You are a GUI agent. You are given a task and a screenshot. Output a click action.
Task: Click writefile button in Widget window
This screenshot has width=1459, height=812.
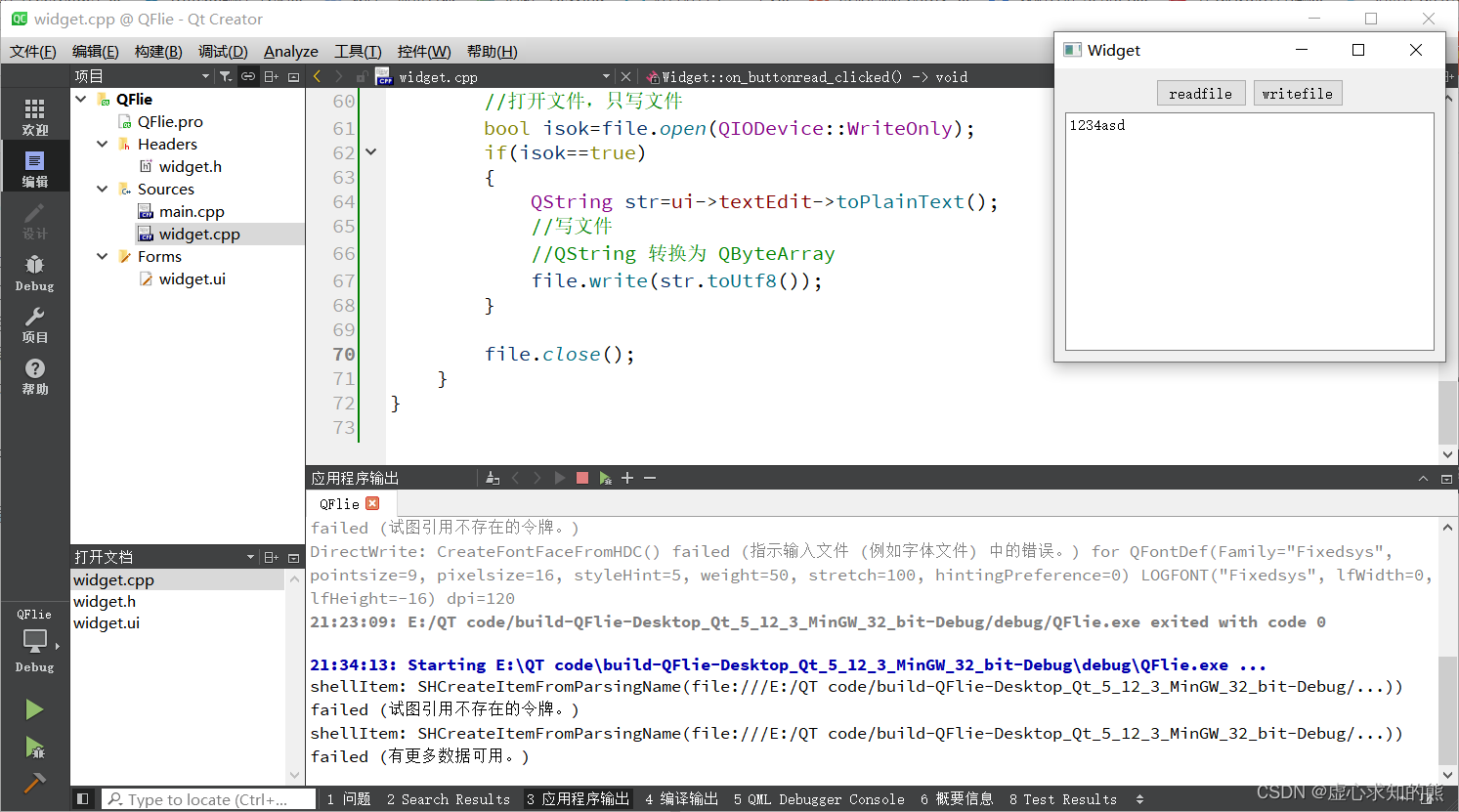[x=1298, y=94]
